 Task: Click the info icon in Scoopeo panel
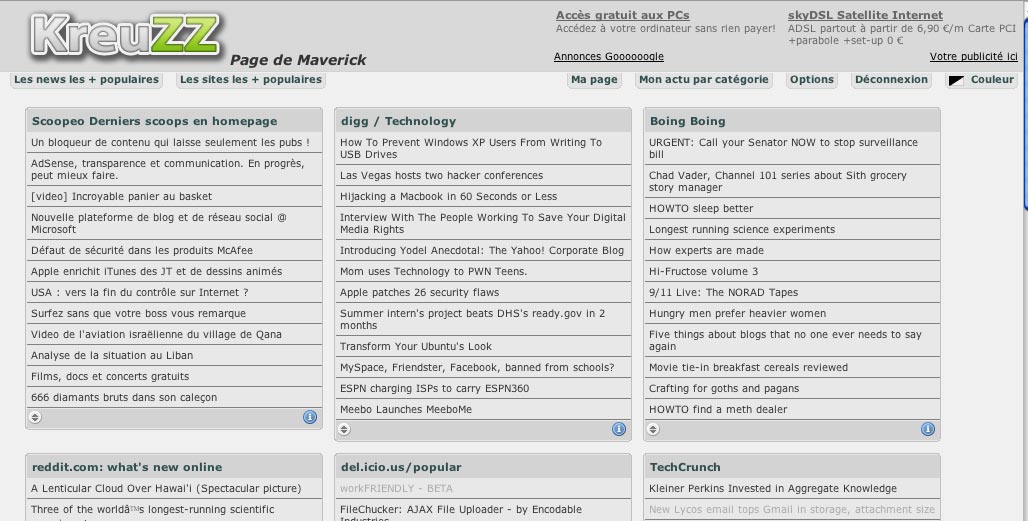pos(310,417)
